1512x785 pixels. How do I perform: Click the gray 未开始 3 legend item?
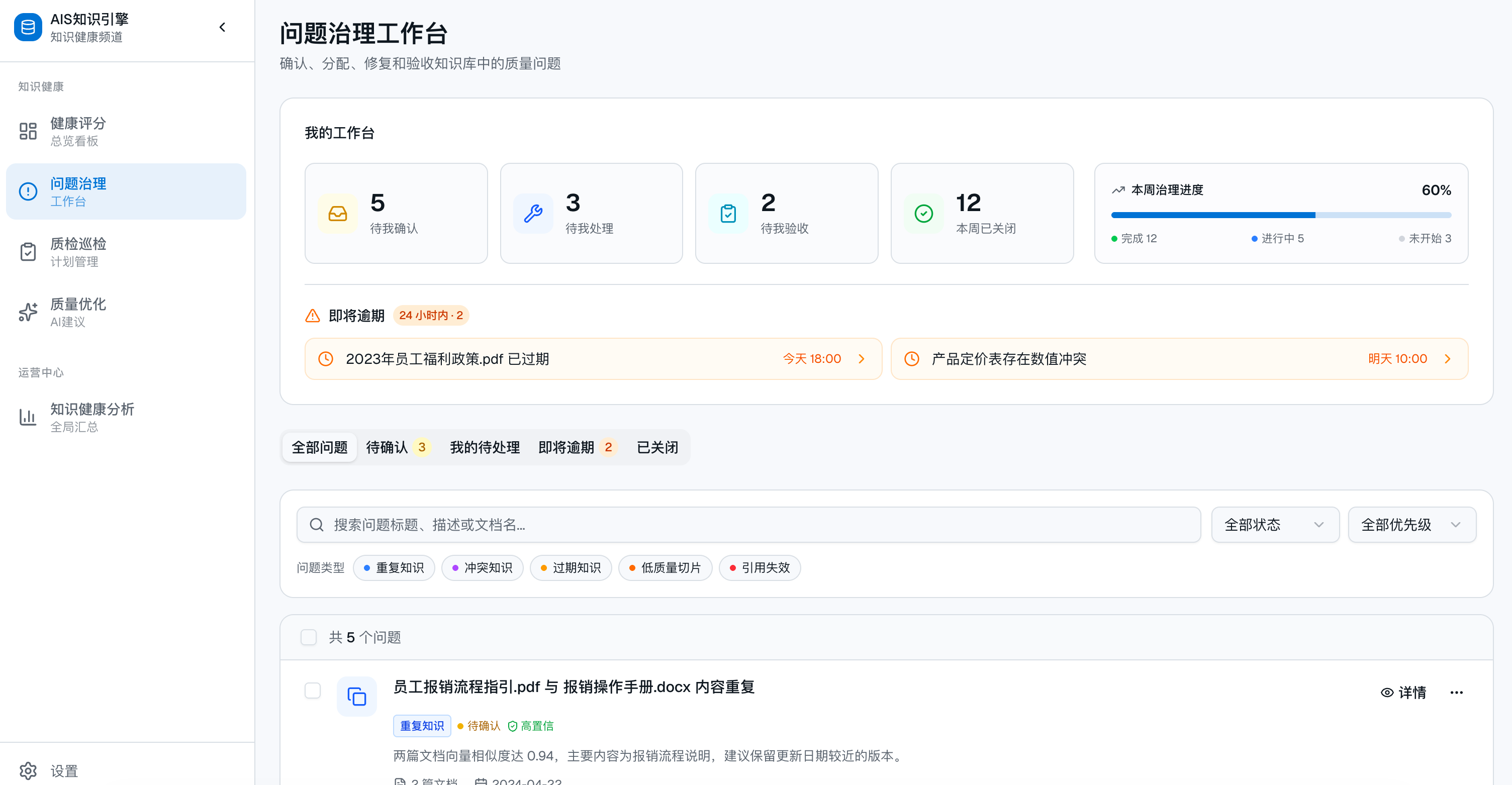(1425, 238)
